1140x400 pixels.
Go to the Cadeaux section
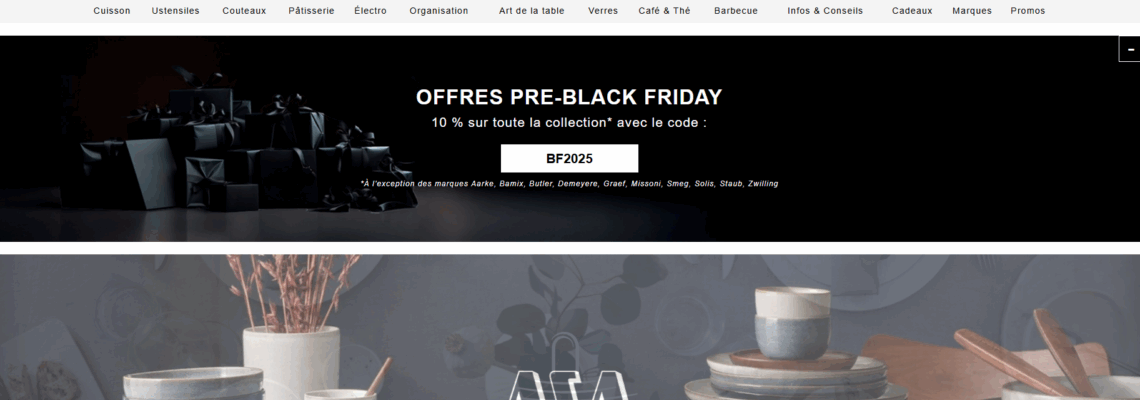[x=912, y=11]
